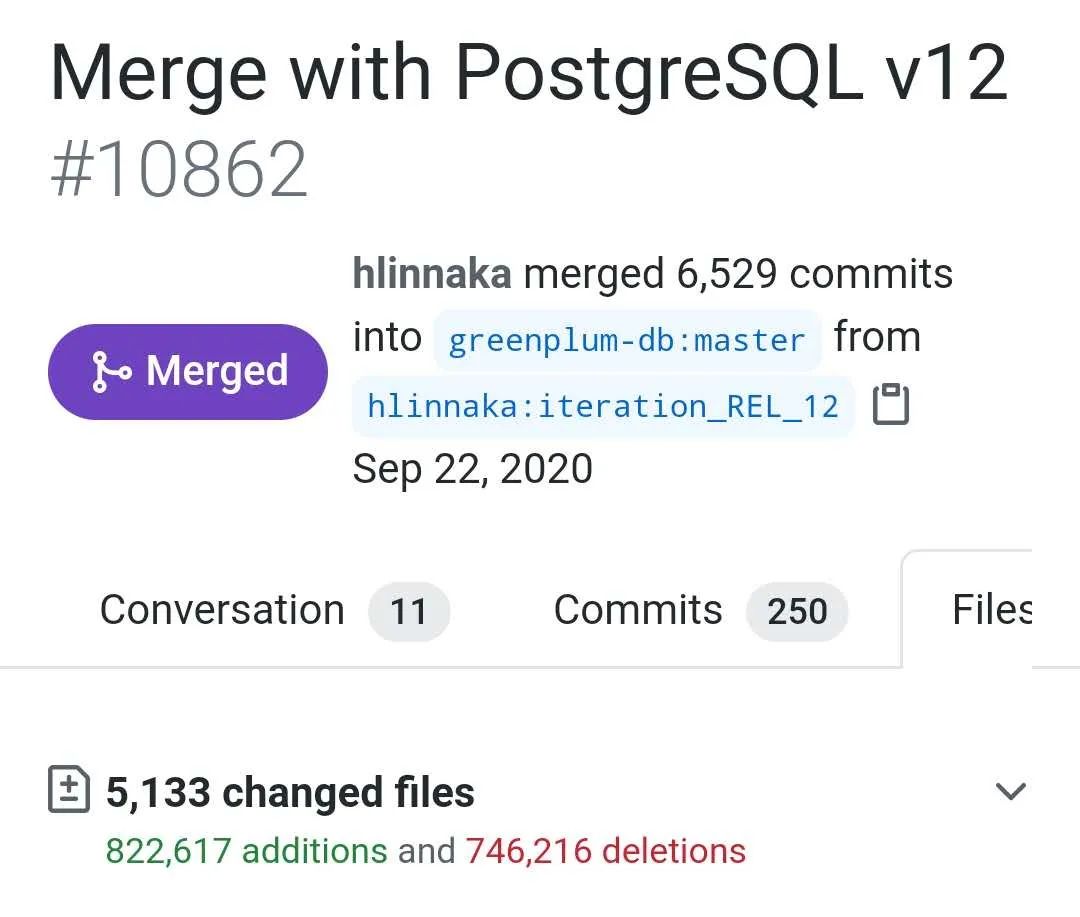Click the Conversation counter showing 11
The image size is (1080, 917).
pos(409,612)
